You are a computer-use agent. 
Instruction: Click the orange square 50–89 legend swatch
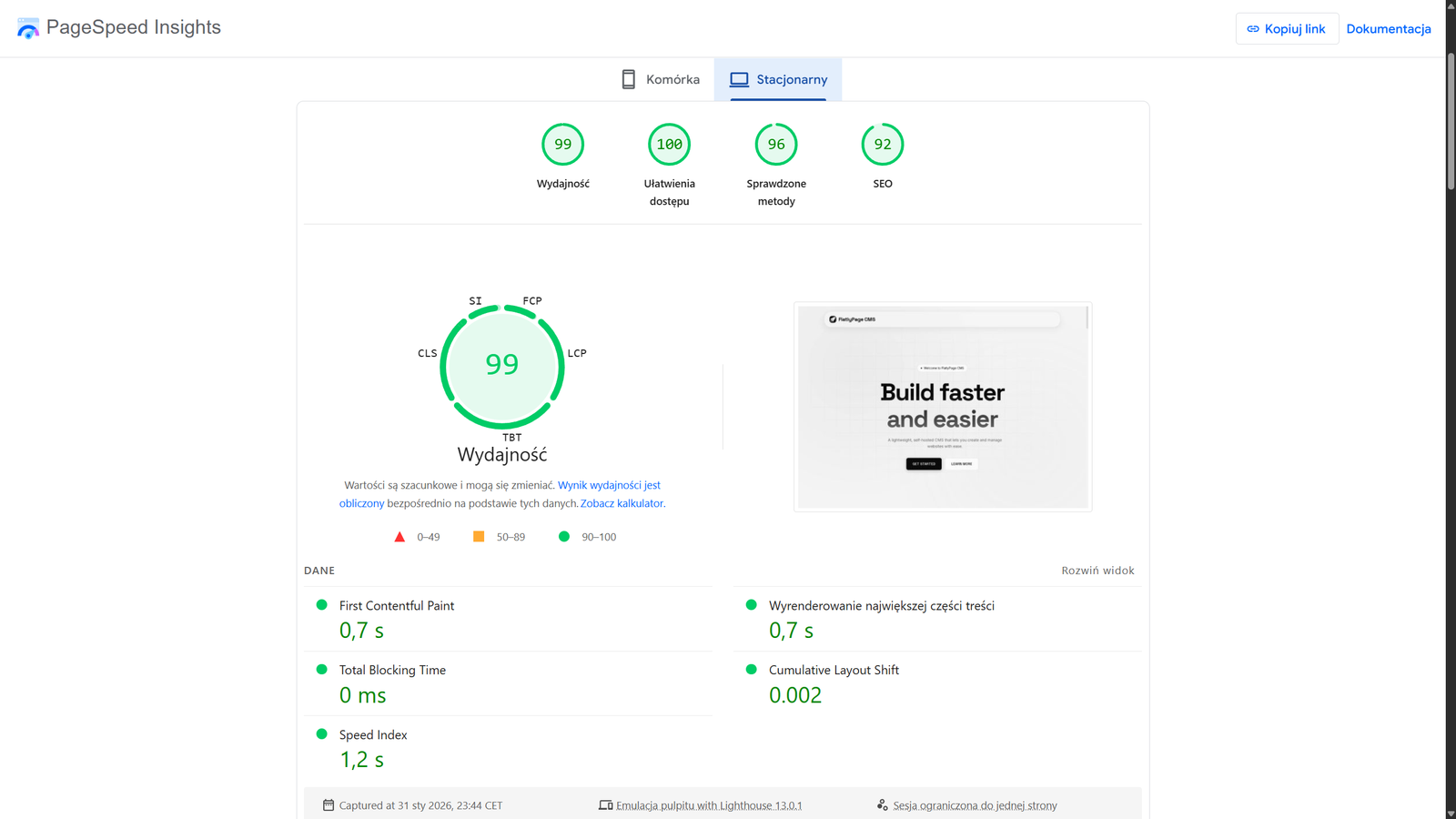pyautogui.click(x=479, y=537)
